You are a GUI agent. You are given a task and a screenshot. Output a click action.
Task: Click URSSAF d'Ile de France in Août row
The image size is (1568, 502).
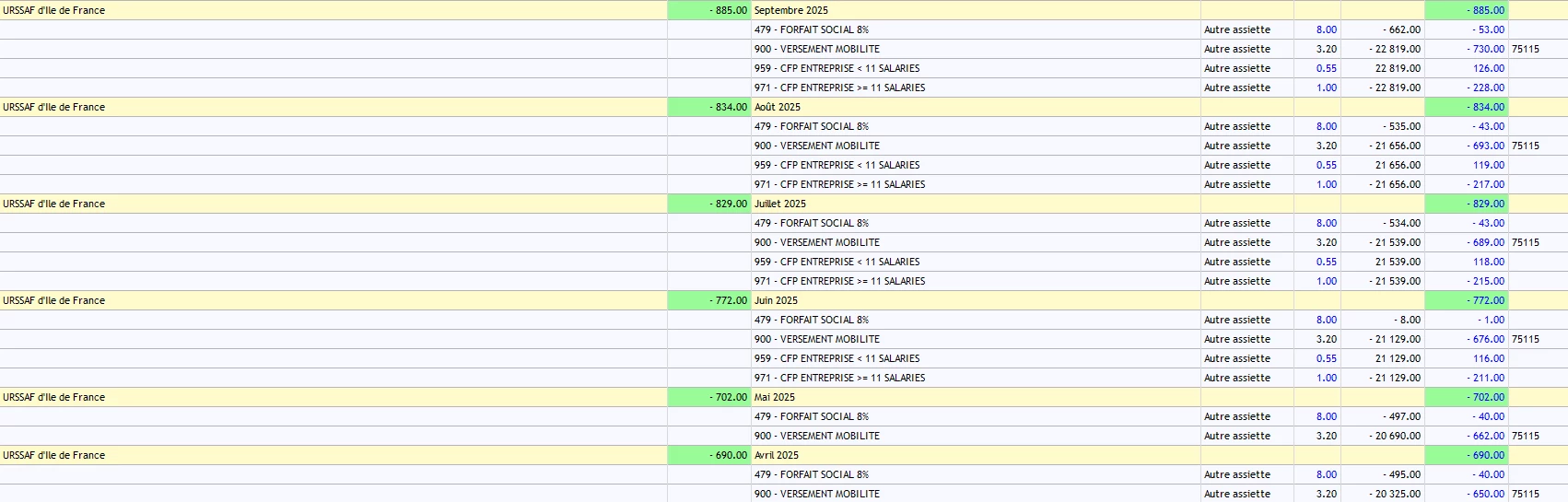pyautogui.click(x=333, y=107)
